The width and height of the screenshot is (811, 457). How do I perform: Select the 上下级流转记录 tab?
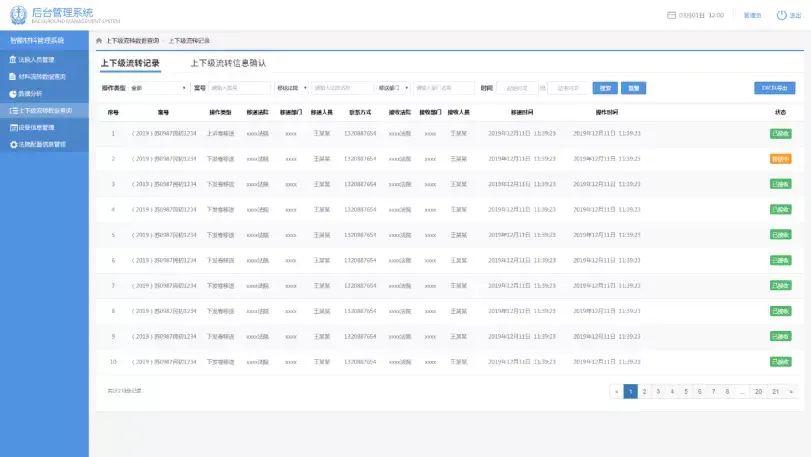coord(130,63)
